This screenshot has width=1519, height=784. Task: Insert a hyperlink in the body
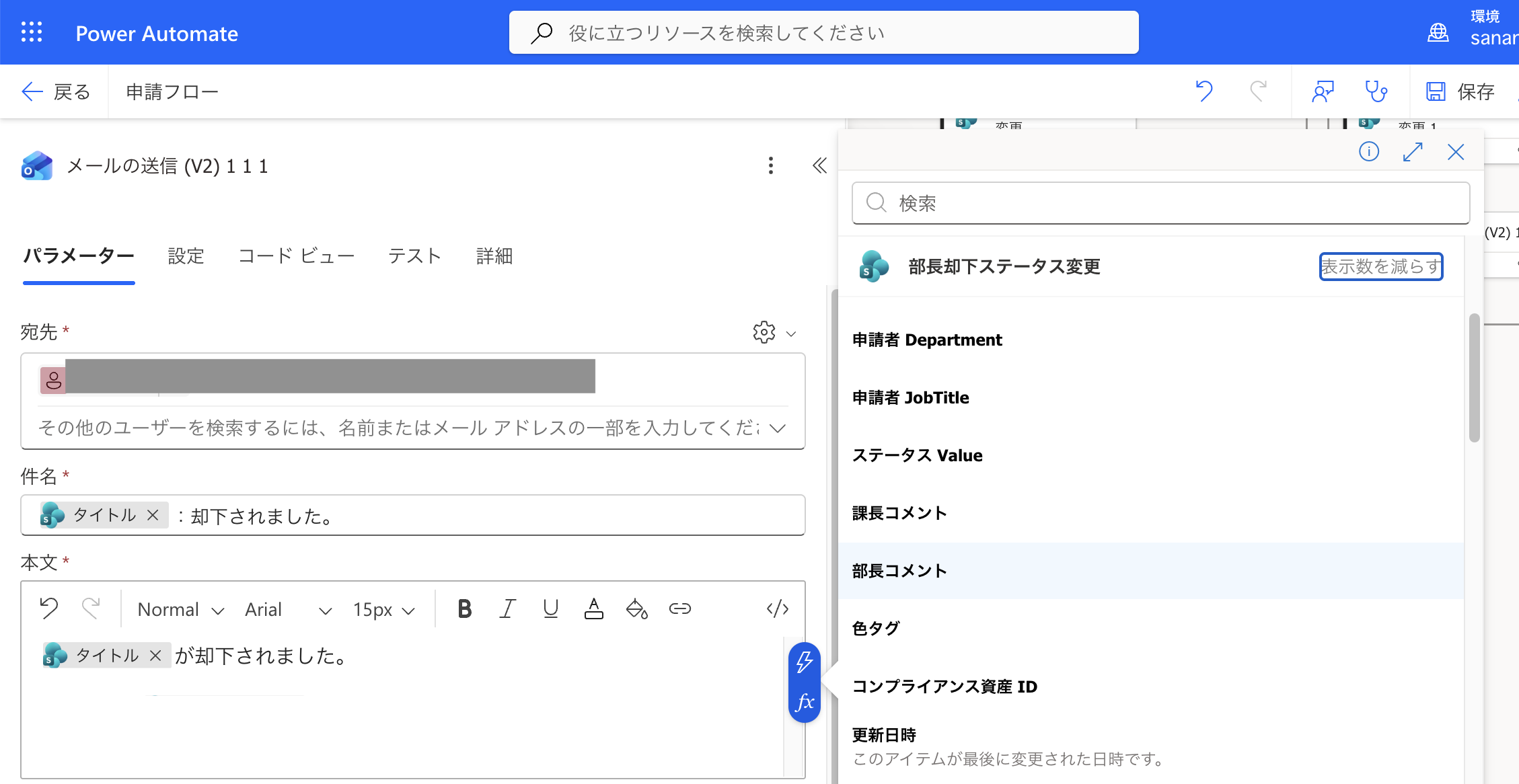(x=680, y=609)
